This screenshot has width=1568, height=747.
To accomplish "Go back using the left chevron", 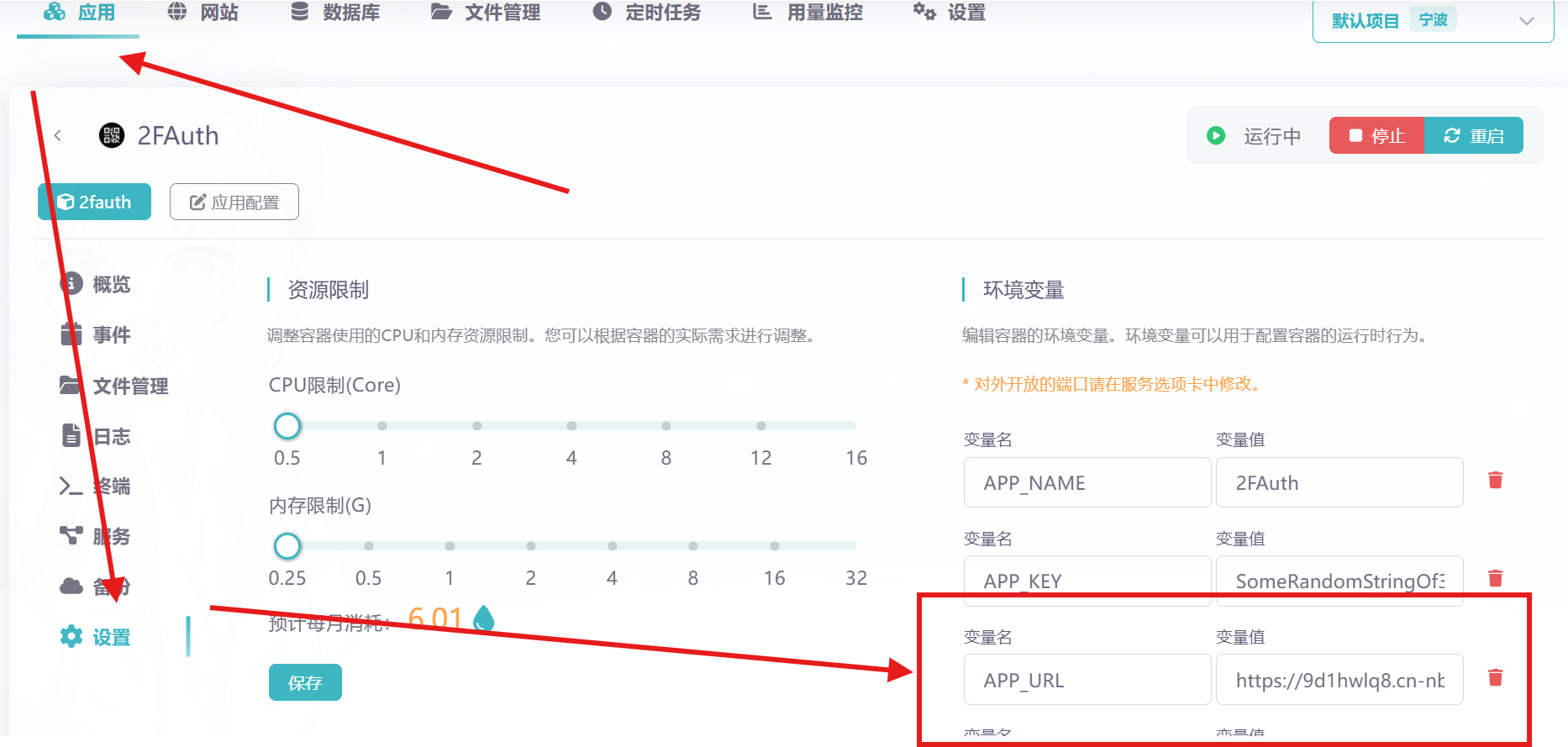I will point(58,135).
